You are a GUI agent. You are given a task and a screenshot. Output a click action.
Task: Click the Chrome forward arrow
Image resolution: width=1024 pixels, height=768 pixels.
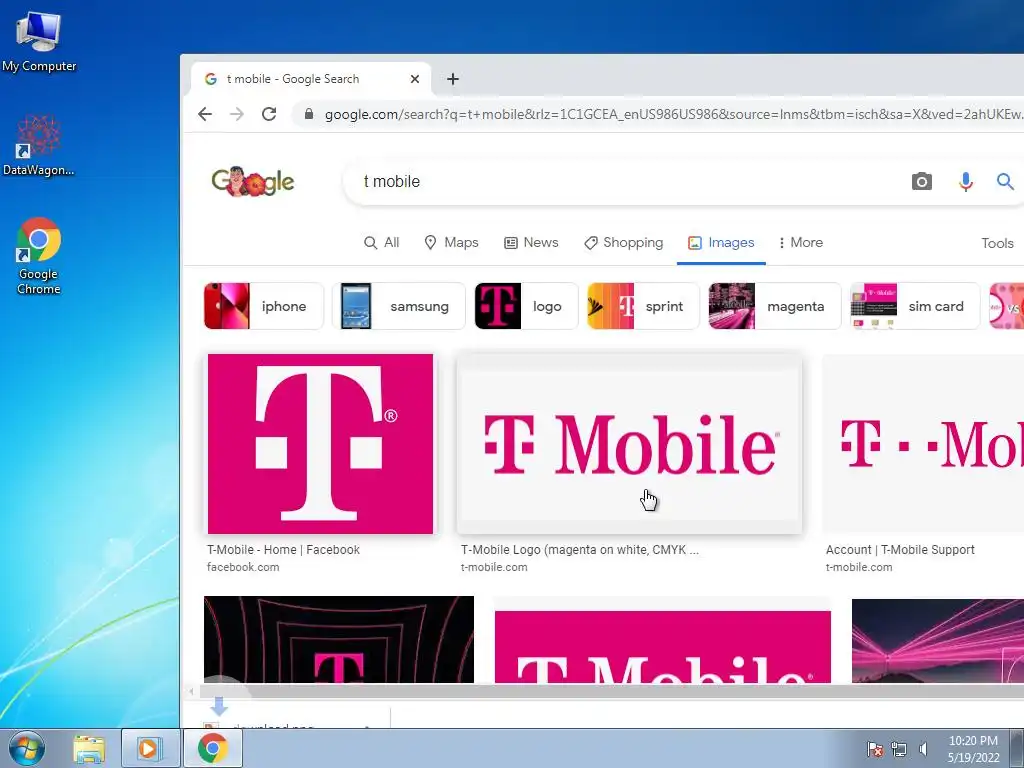click(237, 114)
